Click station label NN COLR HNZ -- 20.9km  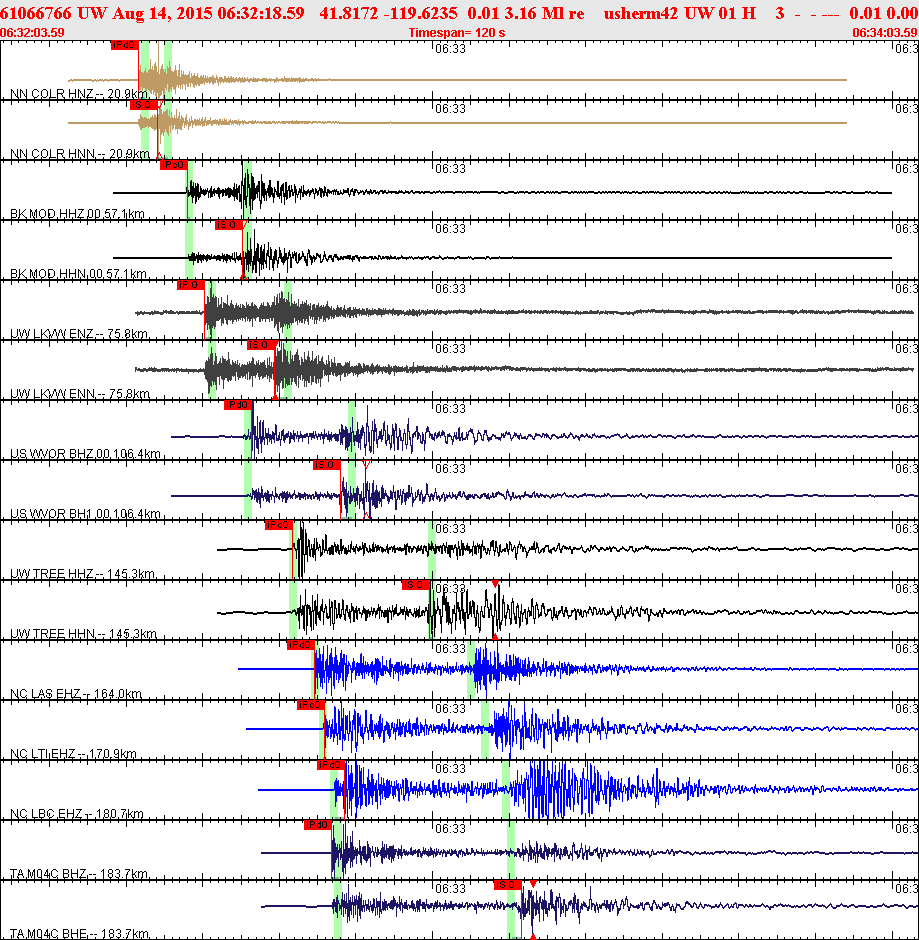(x=79, y=94)
